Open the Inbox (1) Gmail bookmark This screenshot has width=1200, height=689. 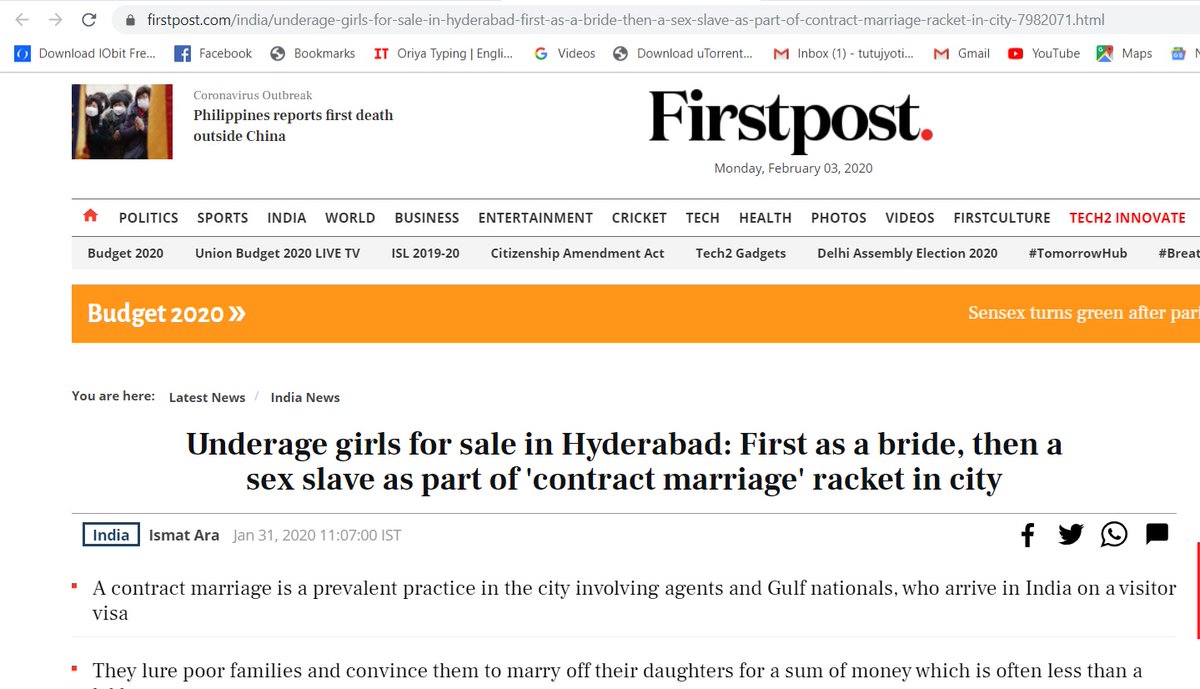tap(843, 54)
